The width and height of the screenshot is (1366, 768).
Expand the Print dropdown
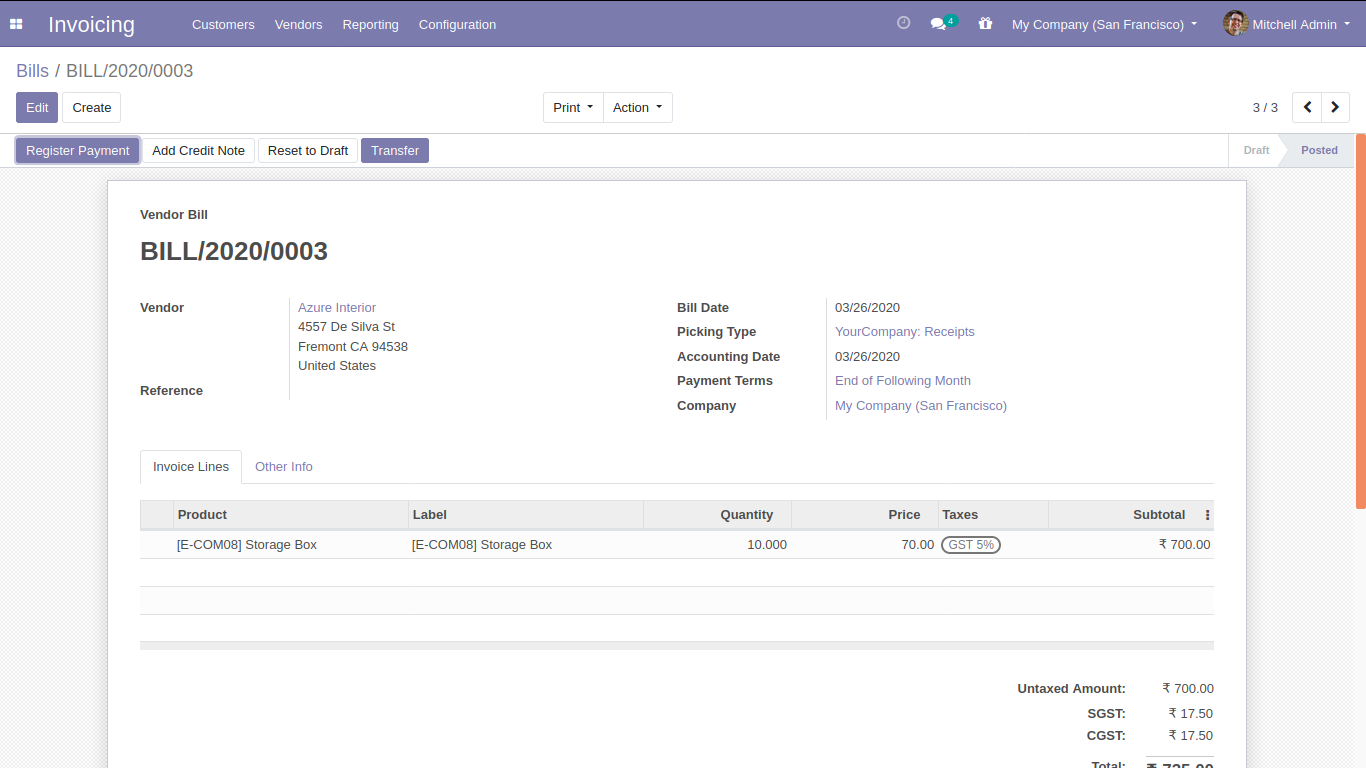[573, 107]
